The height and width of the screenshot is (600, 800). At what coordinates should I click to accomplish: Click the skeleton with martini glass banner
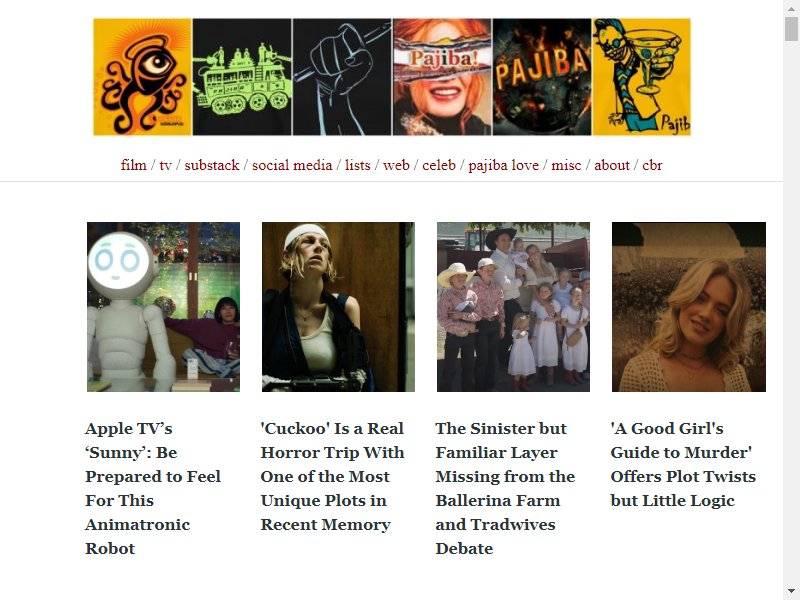[x=641, y=77]
